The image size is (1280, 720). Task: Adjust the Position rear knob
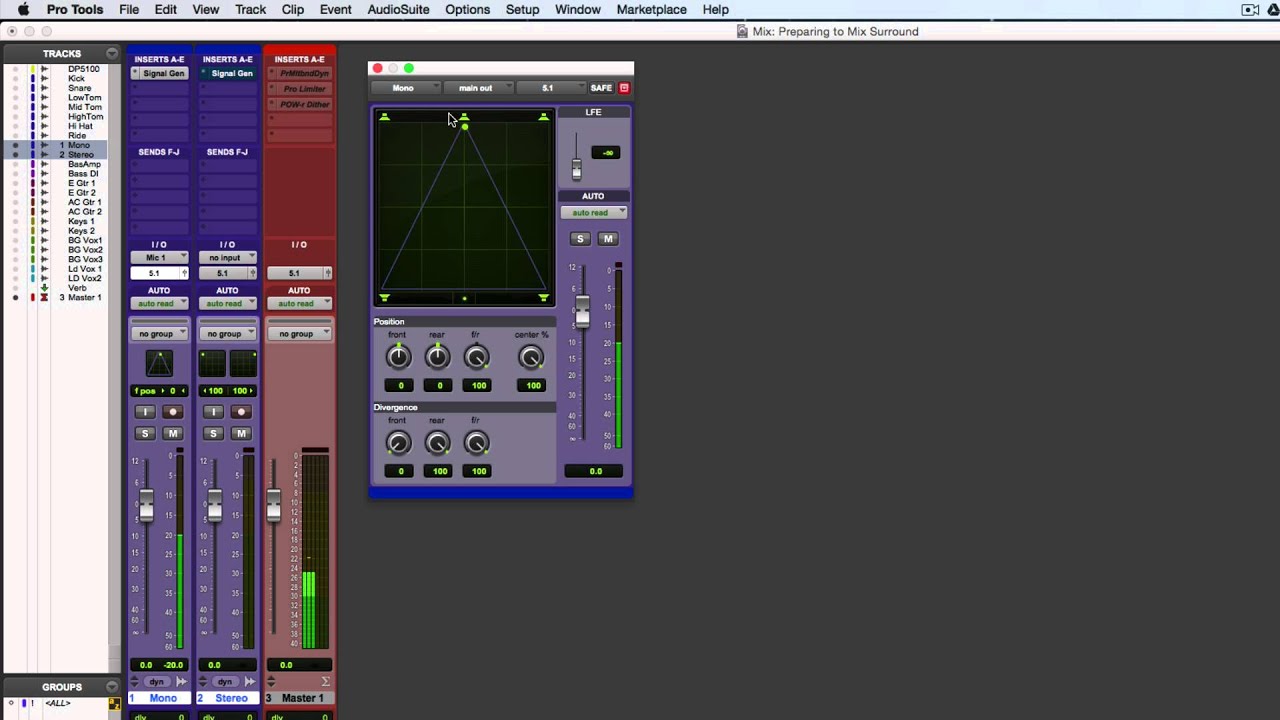pyautogui.click(x=437, y=357)
